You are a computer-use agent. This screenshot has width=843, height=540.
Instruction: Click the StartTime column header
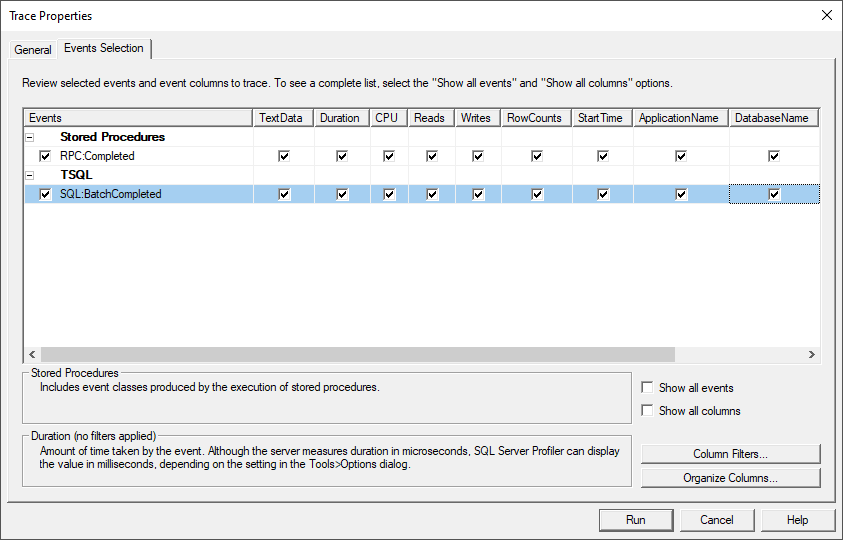[603, 118]
